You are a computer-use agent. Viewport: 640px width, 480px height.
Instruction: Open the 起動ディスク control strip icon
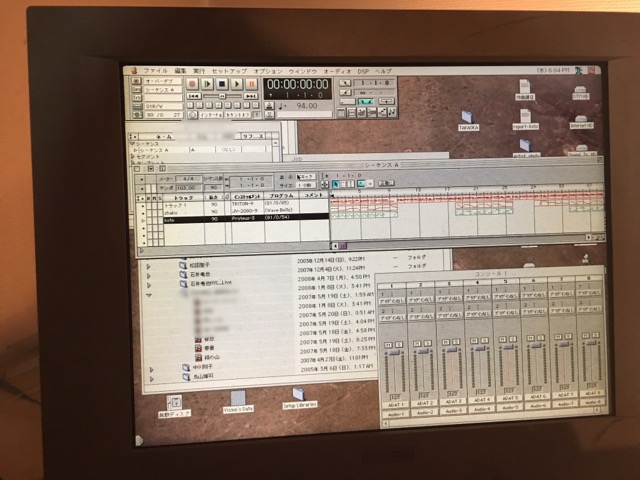174,407
